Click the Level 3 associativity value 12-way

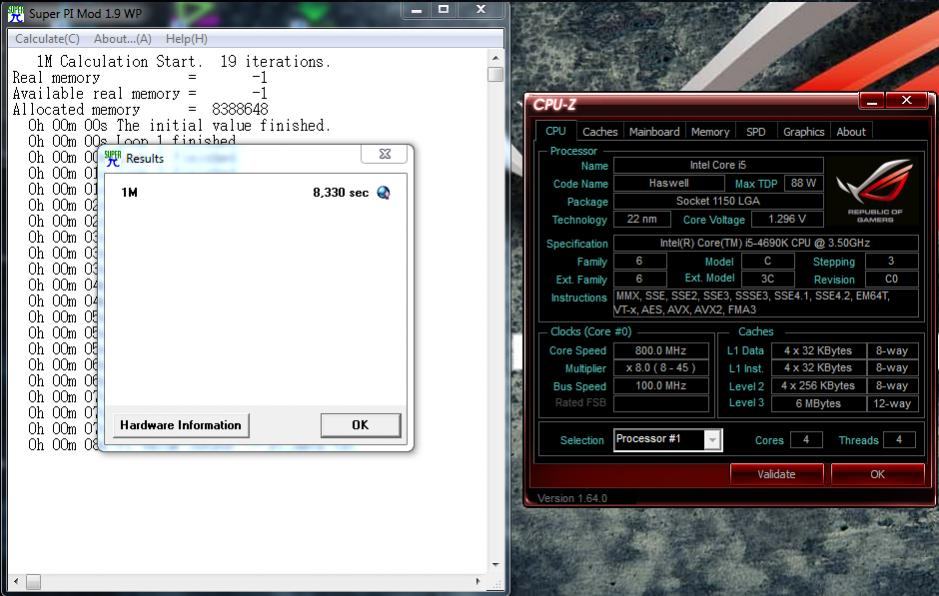[892, 404]
